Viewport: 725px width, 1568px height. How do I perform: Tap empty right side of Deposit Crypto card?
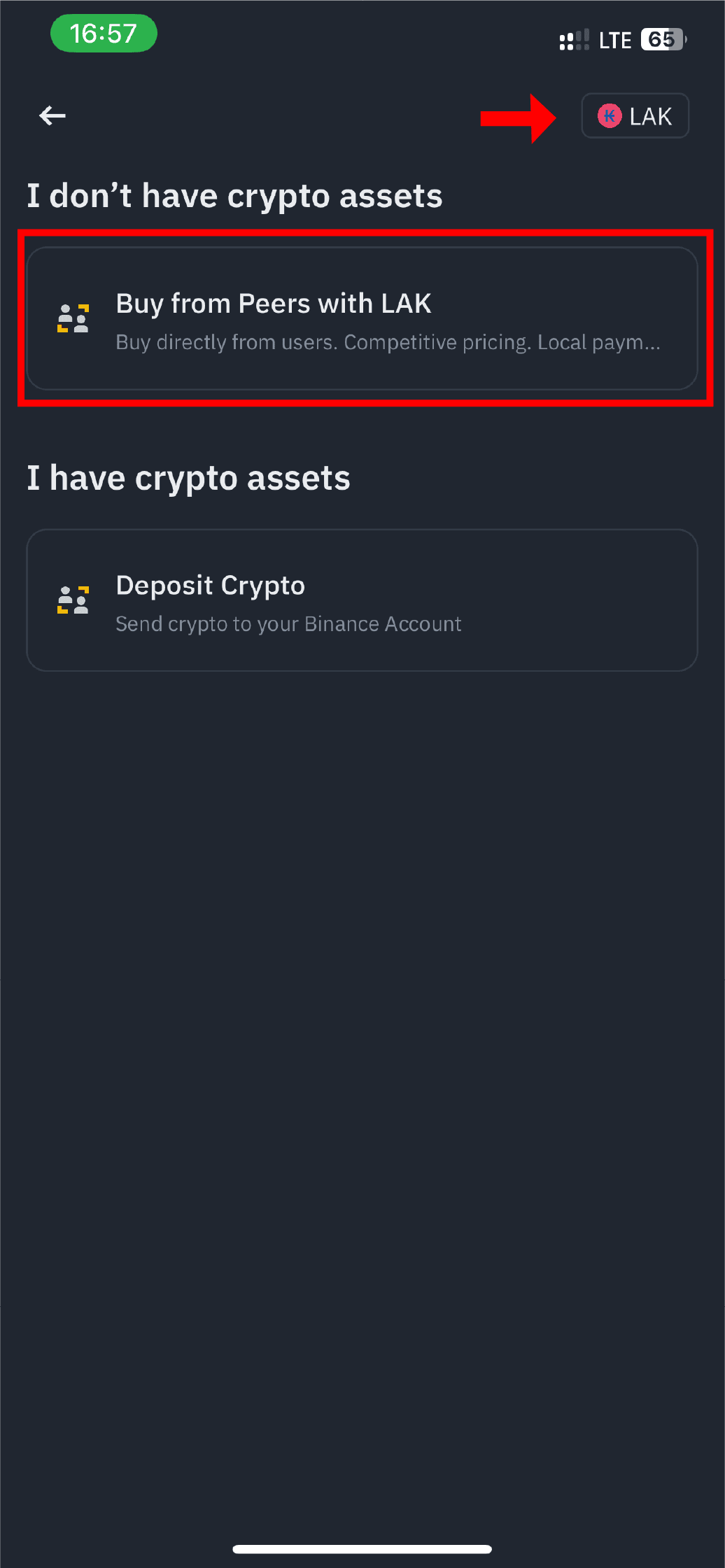tap(595, 600)
